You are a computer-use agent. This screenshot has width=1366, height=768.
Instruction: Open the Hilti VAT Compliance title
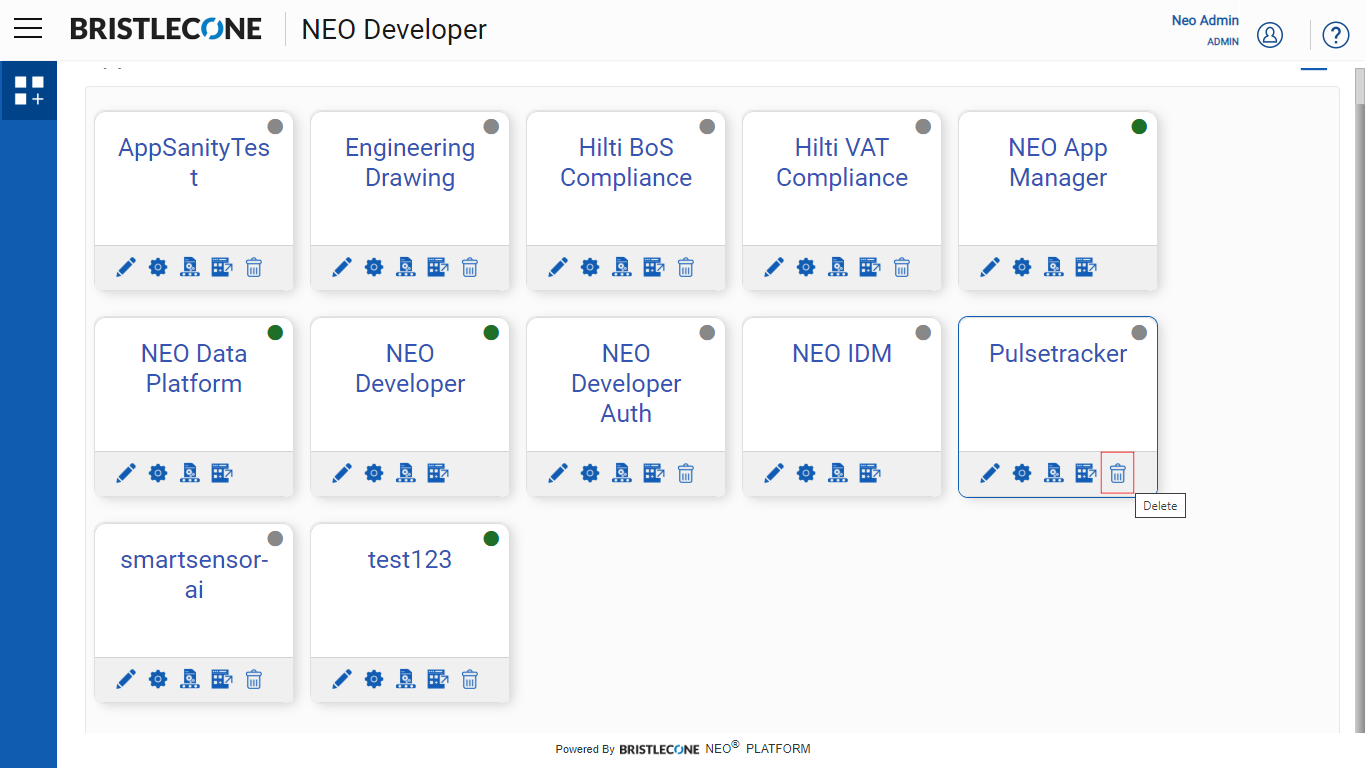coord(842,162)
